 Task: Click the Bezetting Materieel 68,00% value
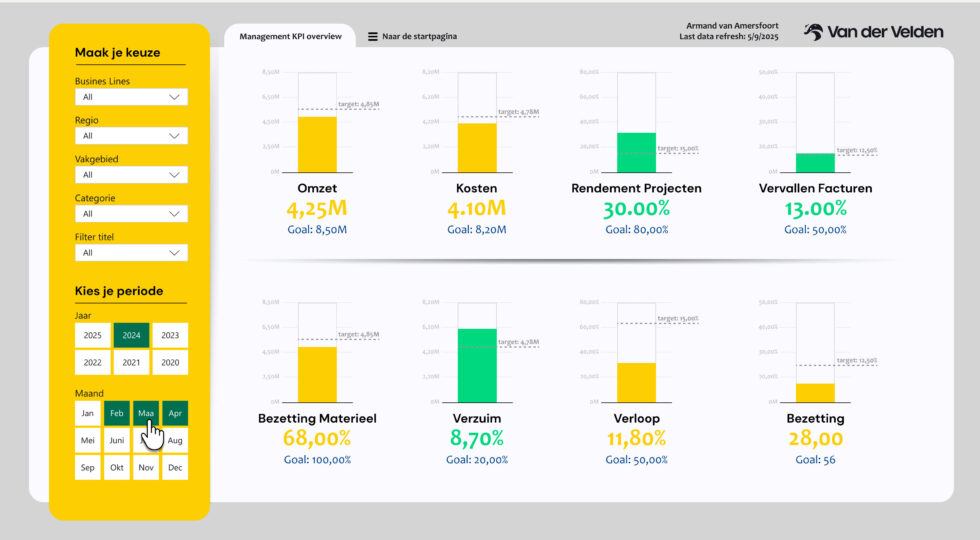pyautogui.click(x=317, y=438)
